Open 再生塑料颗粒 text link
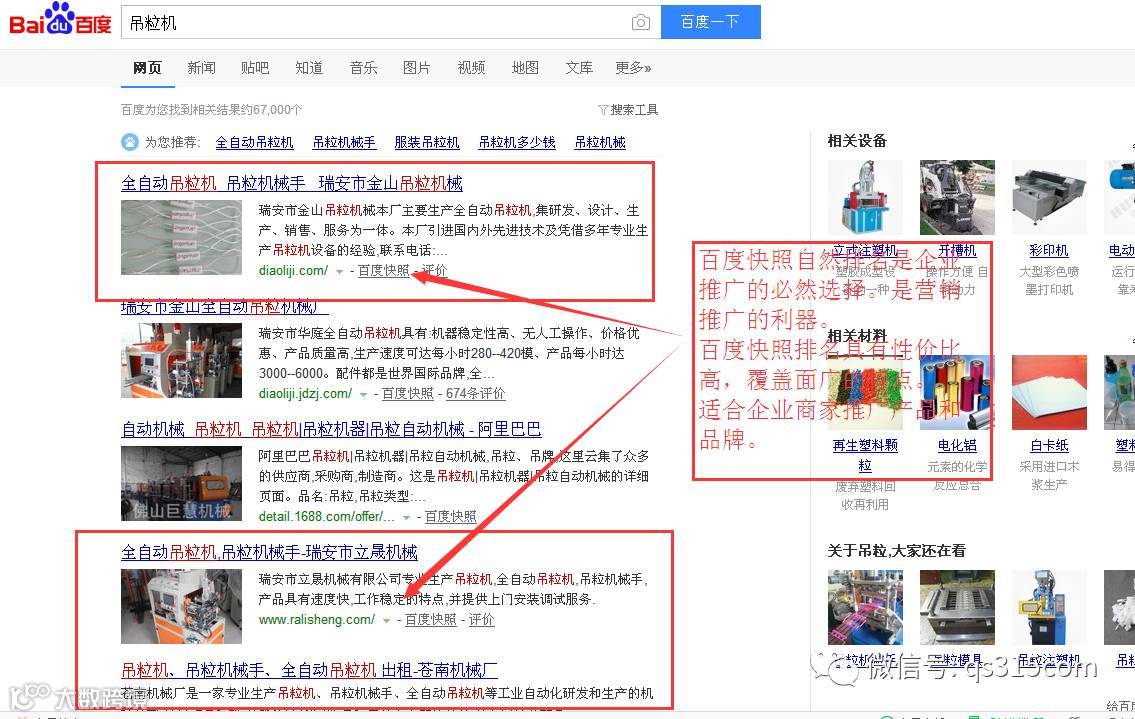 tap(865, 455)
